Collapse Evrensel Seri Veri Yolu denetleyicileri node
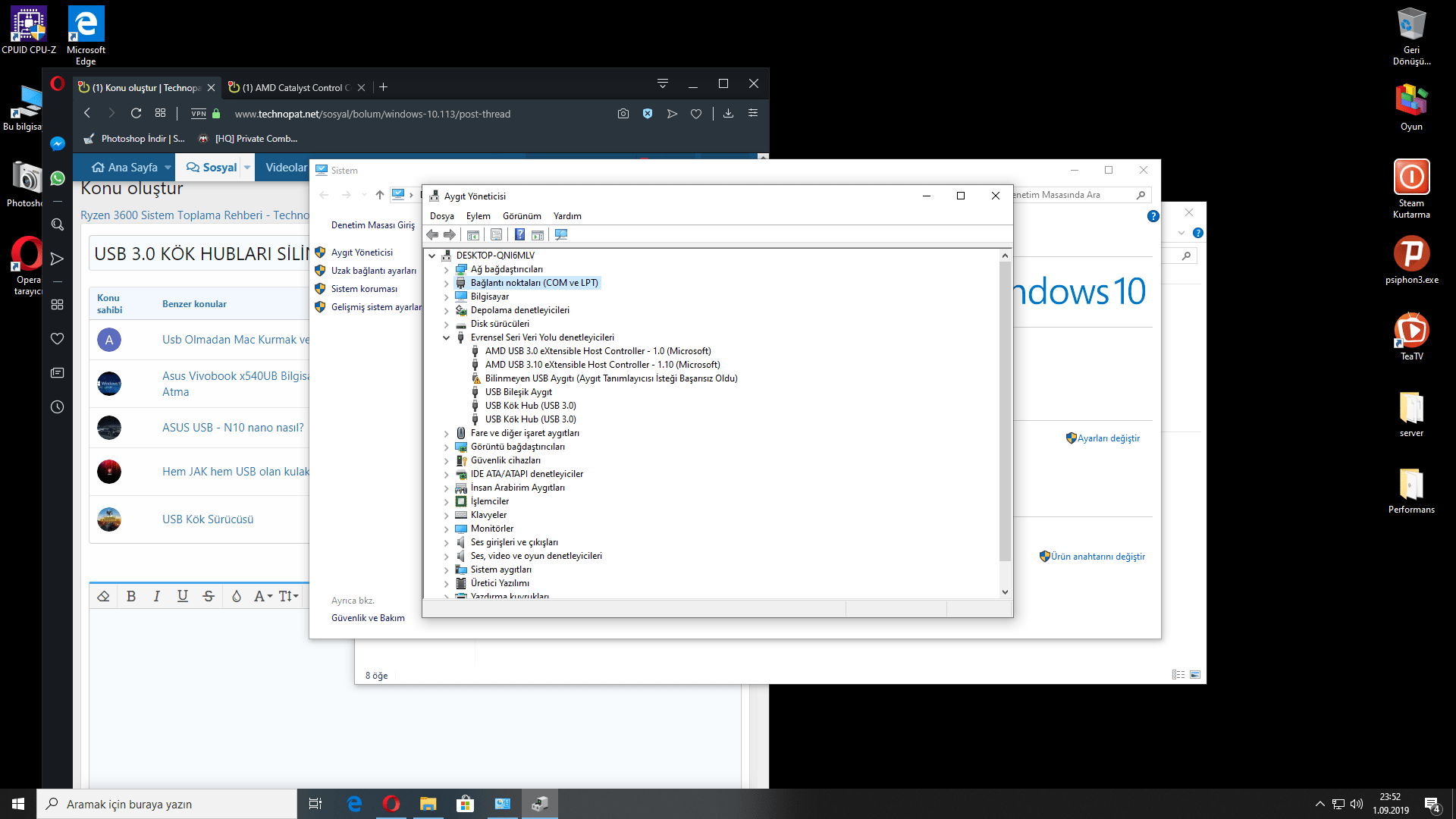Image resolution: width=1456 pixels, height=819 pixels. (x=447, y=338)
